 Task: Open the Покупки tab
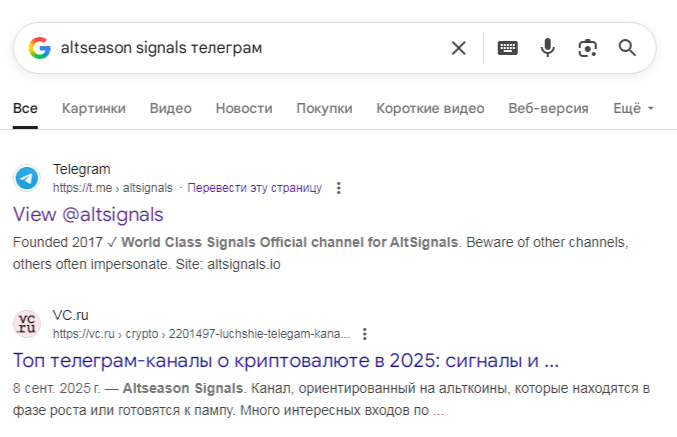(x=324, y=108)
